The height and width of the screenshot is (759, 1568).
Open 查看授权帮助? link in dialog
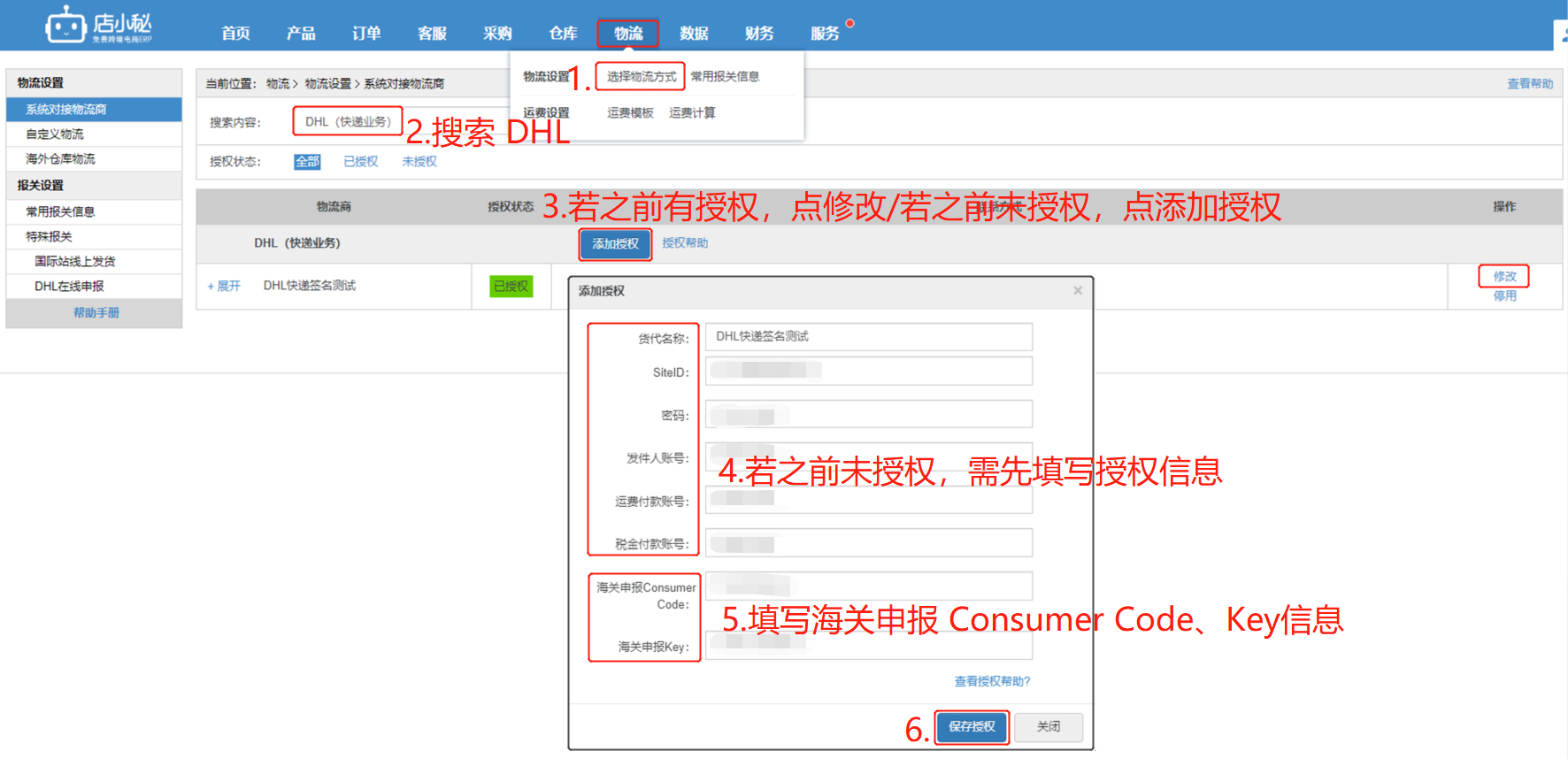[992, 681]
